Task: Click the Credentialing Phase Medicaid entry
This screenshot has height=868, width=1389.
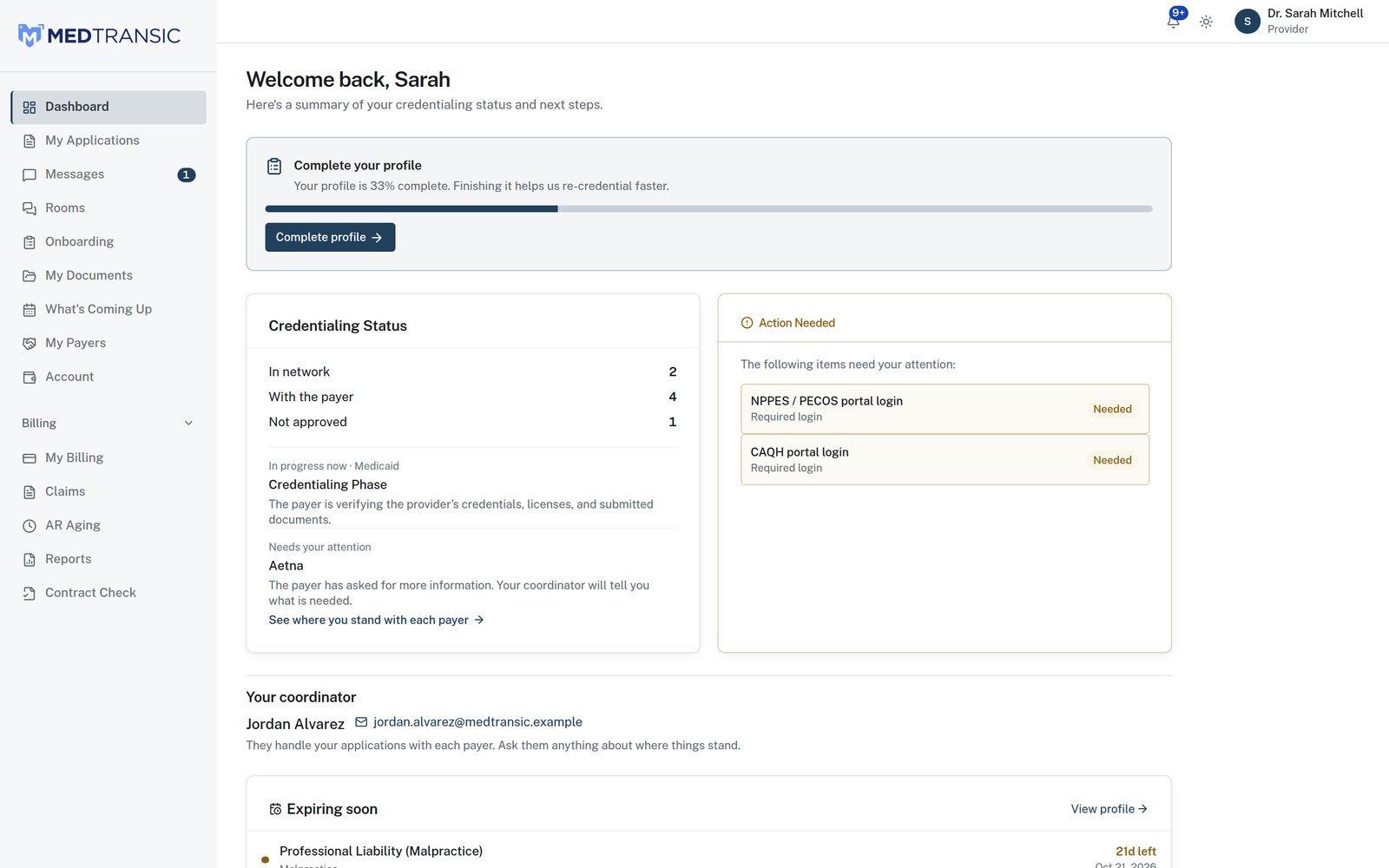Action: 472,492
